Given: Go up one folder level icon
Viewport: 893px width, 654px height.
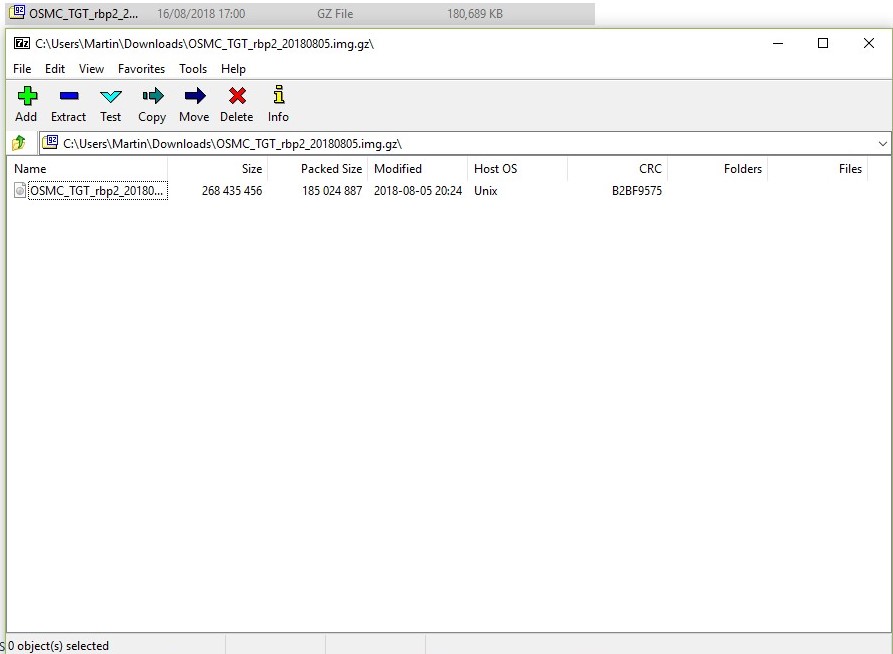Looking at the screenshot, I should [19, 142].
